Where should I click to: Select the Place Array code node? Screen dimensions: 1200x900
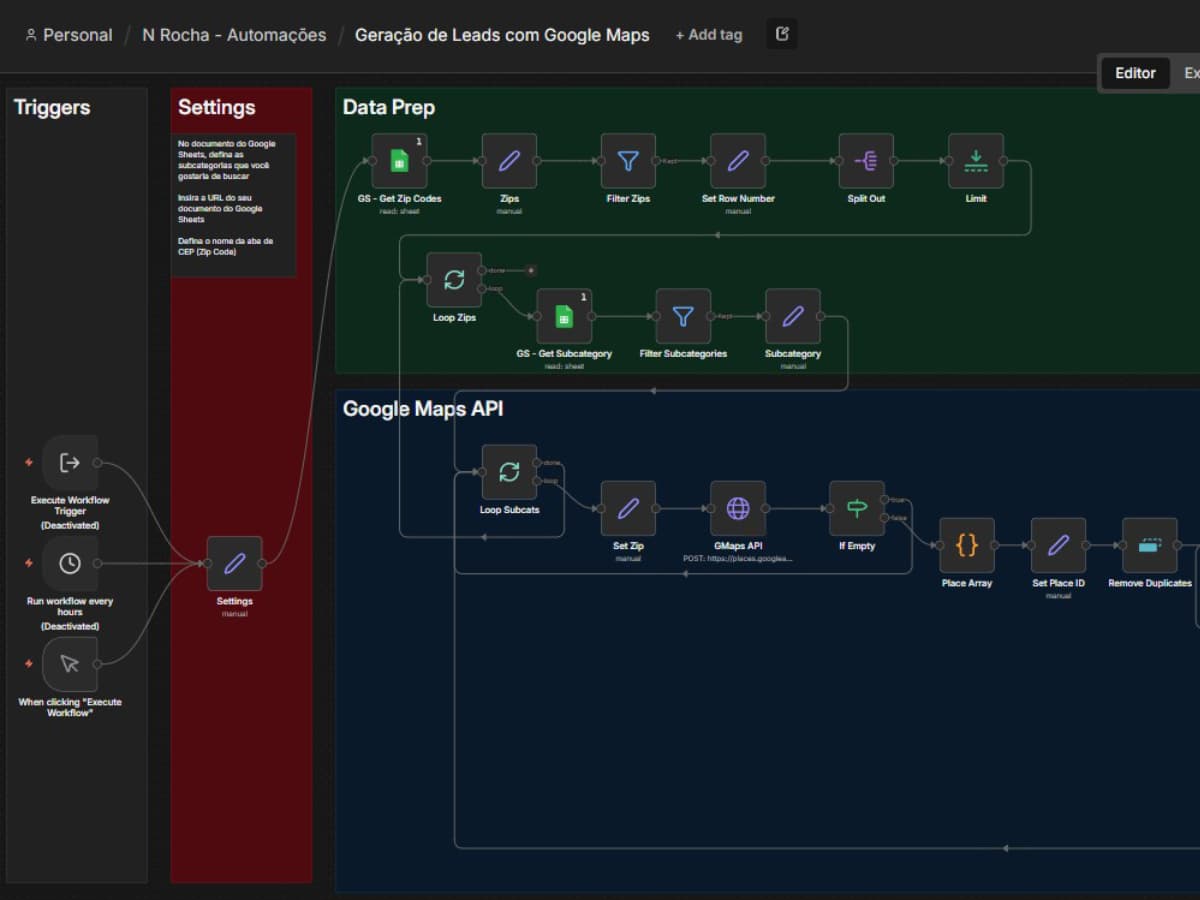967,545
